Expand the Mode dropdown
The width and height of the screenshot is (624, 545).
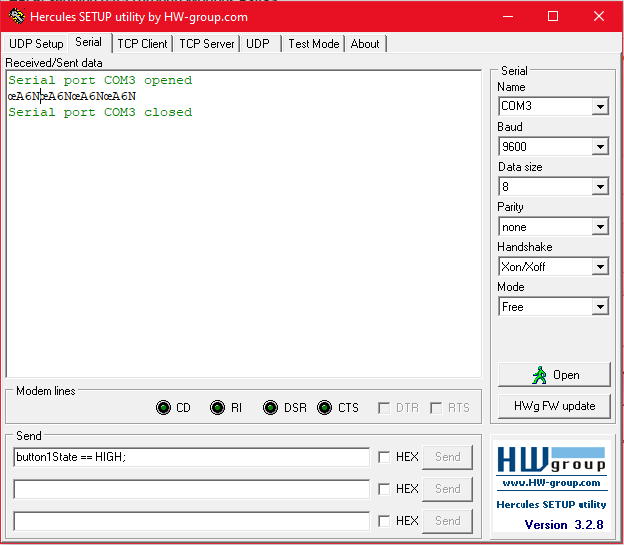click(x=600, y=307)
